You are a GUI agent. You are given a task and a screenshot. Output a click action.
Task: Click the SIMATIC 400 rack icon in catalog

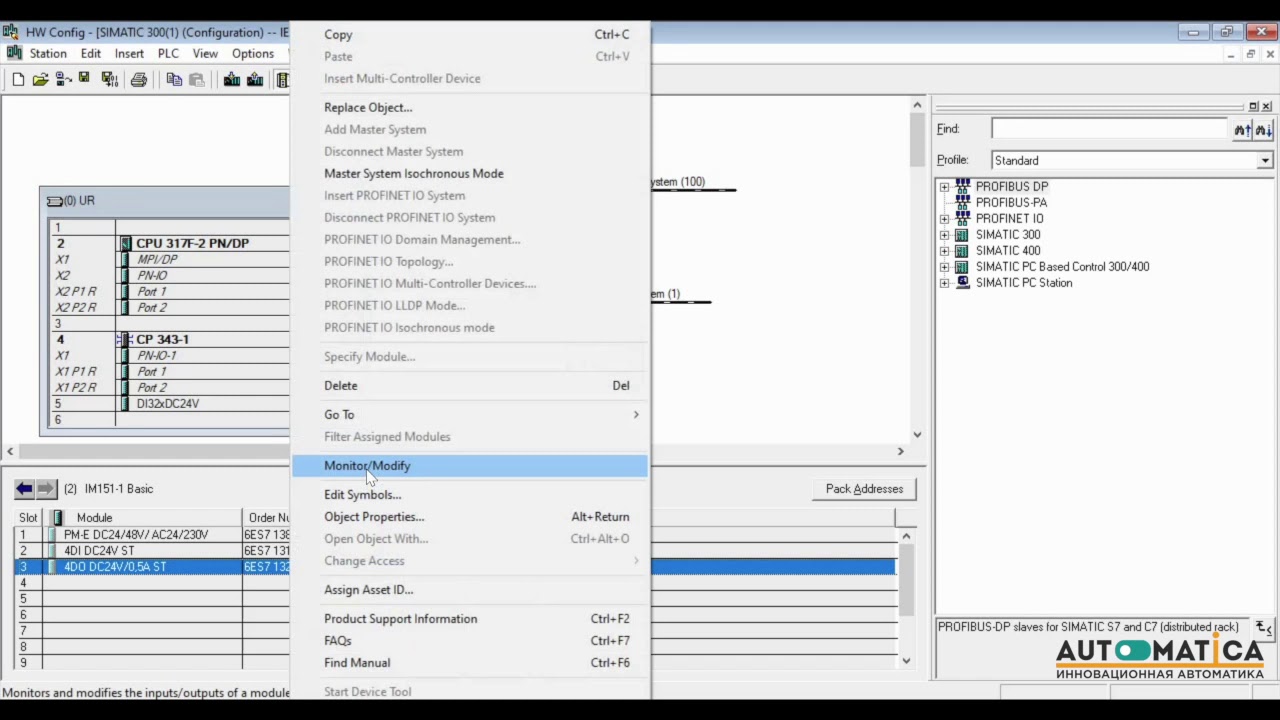coord(963,251)
